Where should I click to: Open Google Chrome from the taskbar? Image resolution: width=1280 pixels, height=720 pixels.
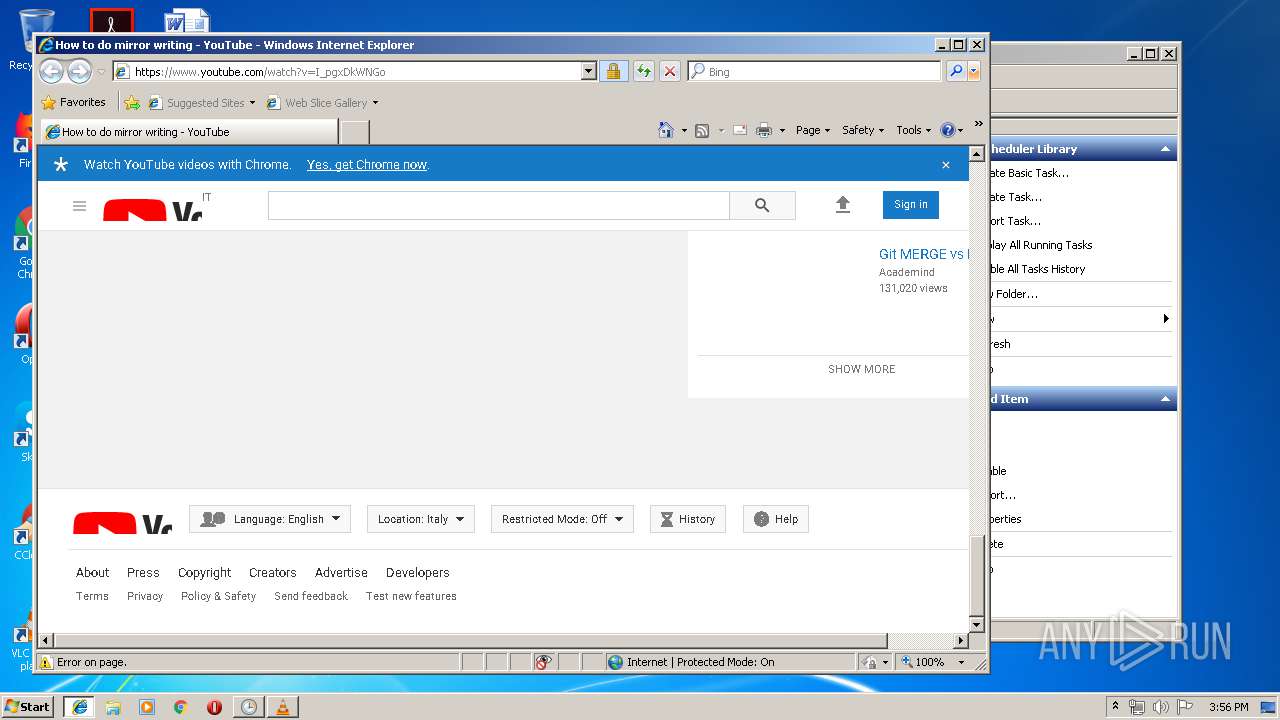180,707
